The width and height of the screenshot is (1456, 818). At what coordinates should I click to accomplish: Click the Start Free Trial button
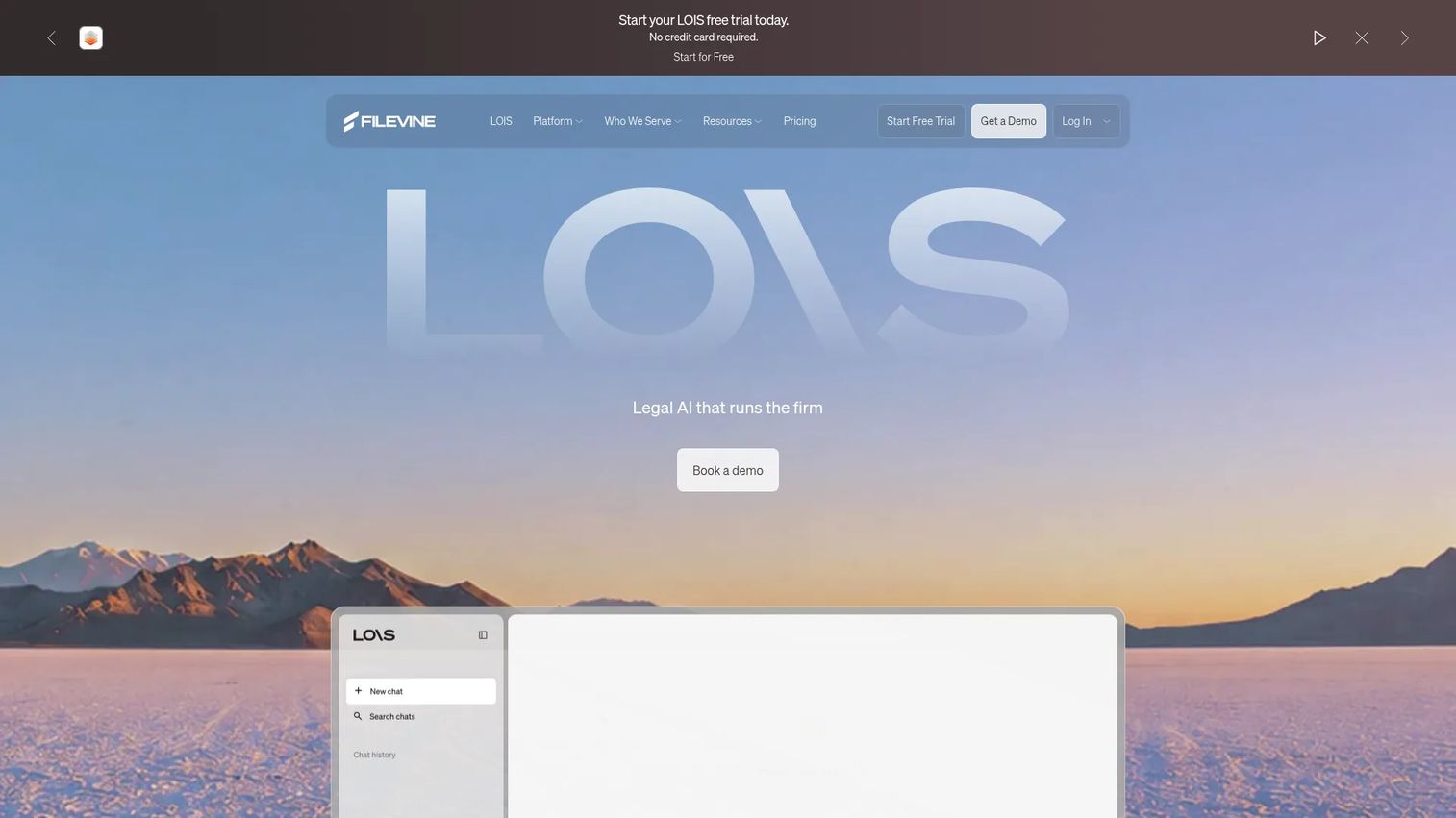point(920,121)
